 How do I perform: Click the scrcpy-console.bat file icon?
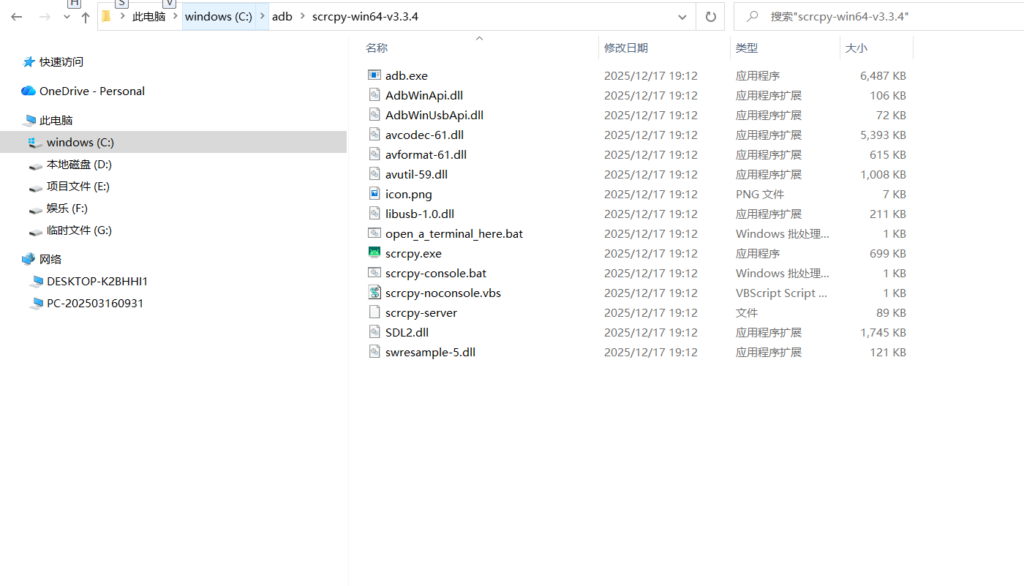click(x=374, y=272)
